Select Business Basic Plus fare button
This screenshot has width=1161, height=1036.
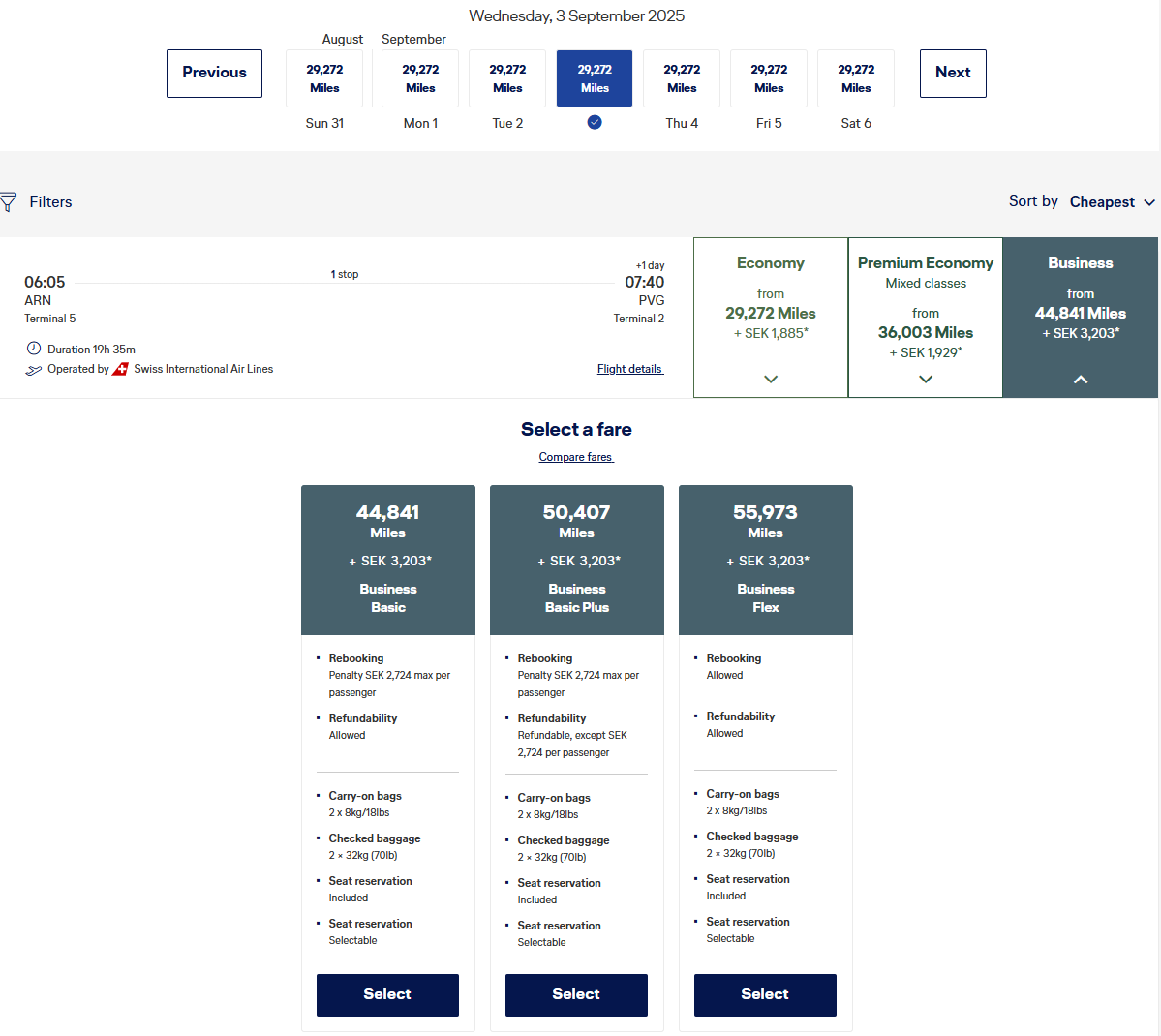coord(577,994)
